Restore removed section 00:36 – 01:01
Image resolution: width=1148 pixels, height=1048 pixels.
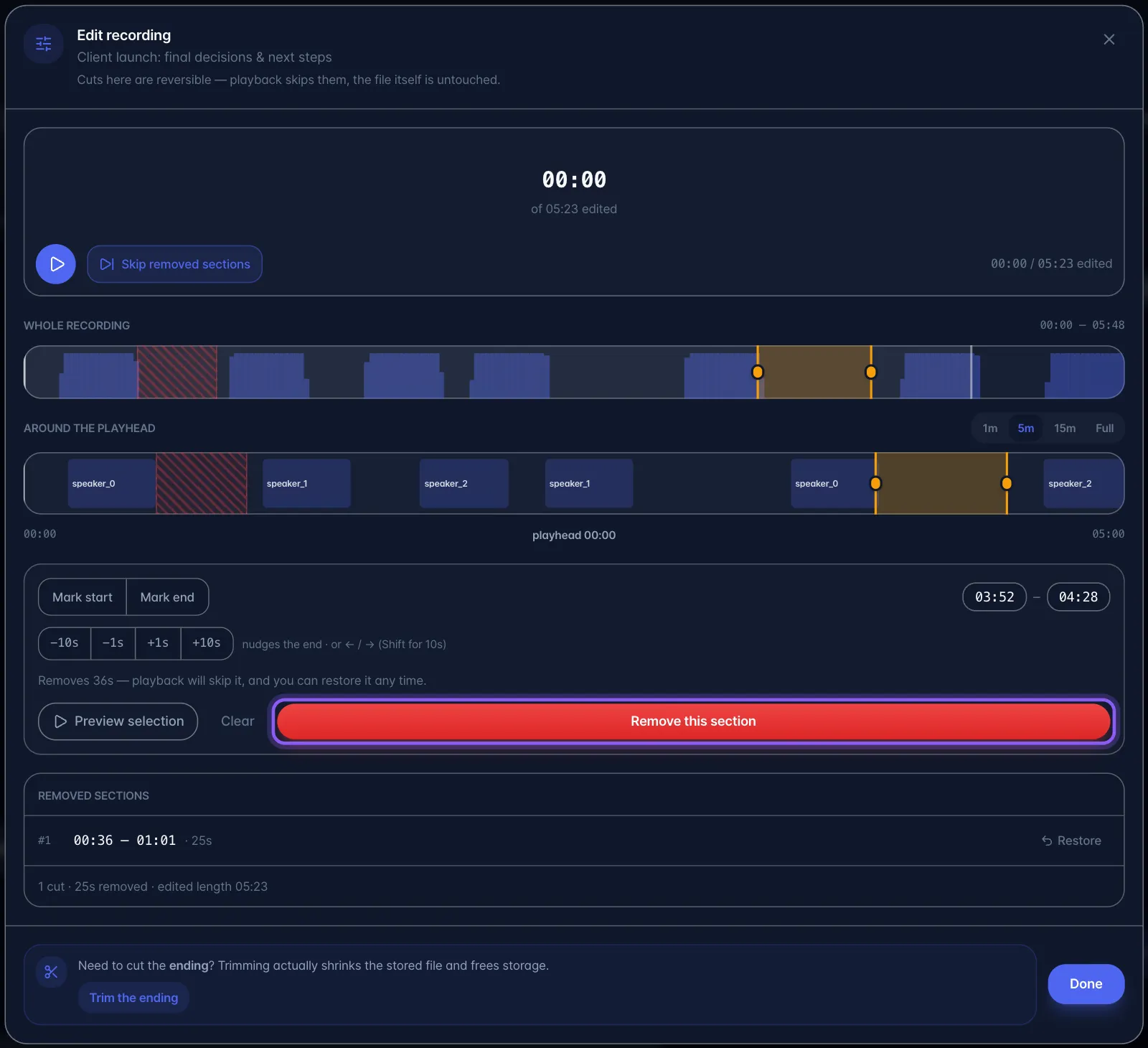(1071, 841)
